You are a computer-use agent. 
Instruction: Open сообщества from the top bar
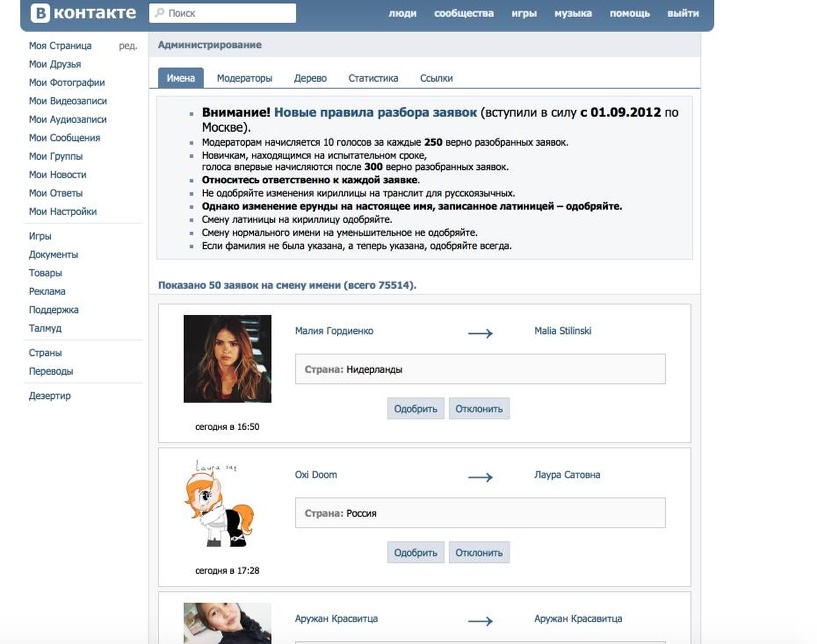[464, 13]
